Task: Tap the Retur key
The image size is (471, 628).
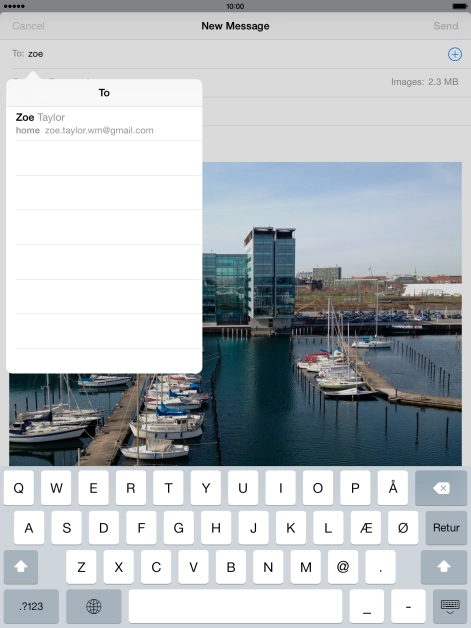Action: point(446,527)
